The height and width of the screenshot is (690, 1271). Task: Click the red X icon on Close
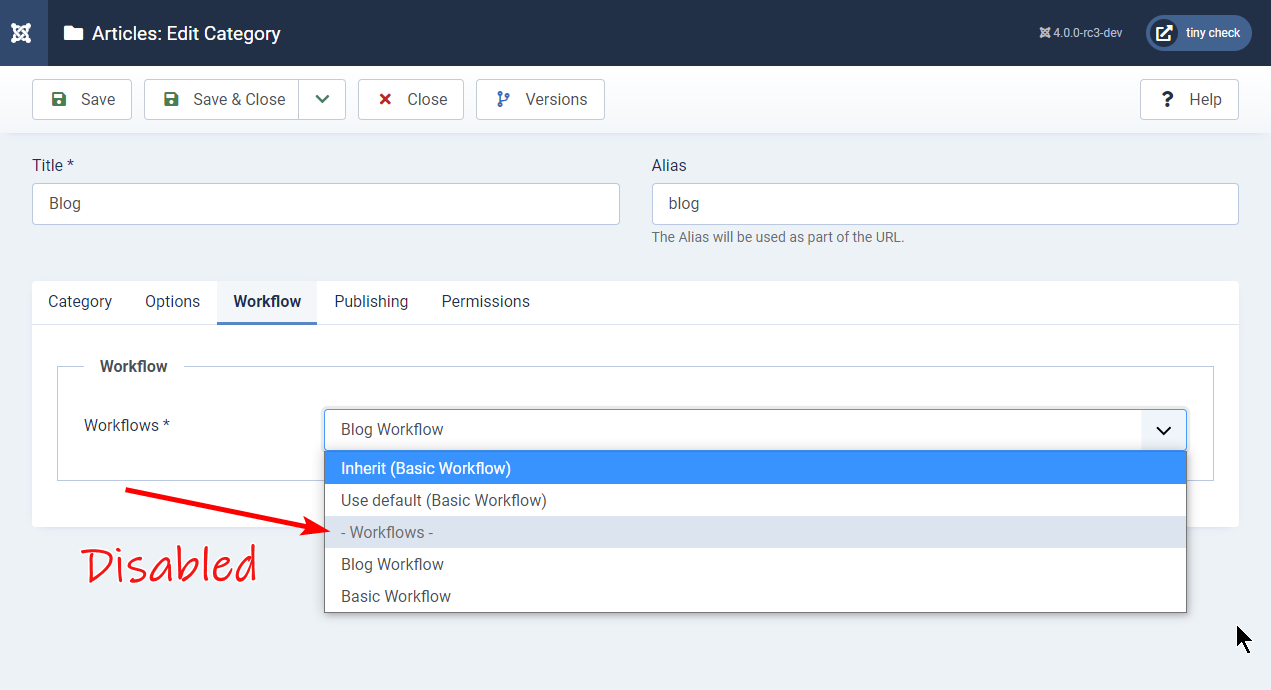(x=384, y=99)
